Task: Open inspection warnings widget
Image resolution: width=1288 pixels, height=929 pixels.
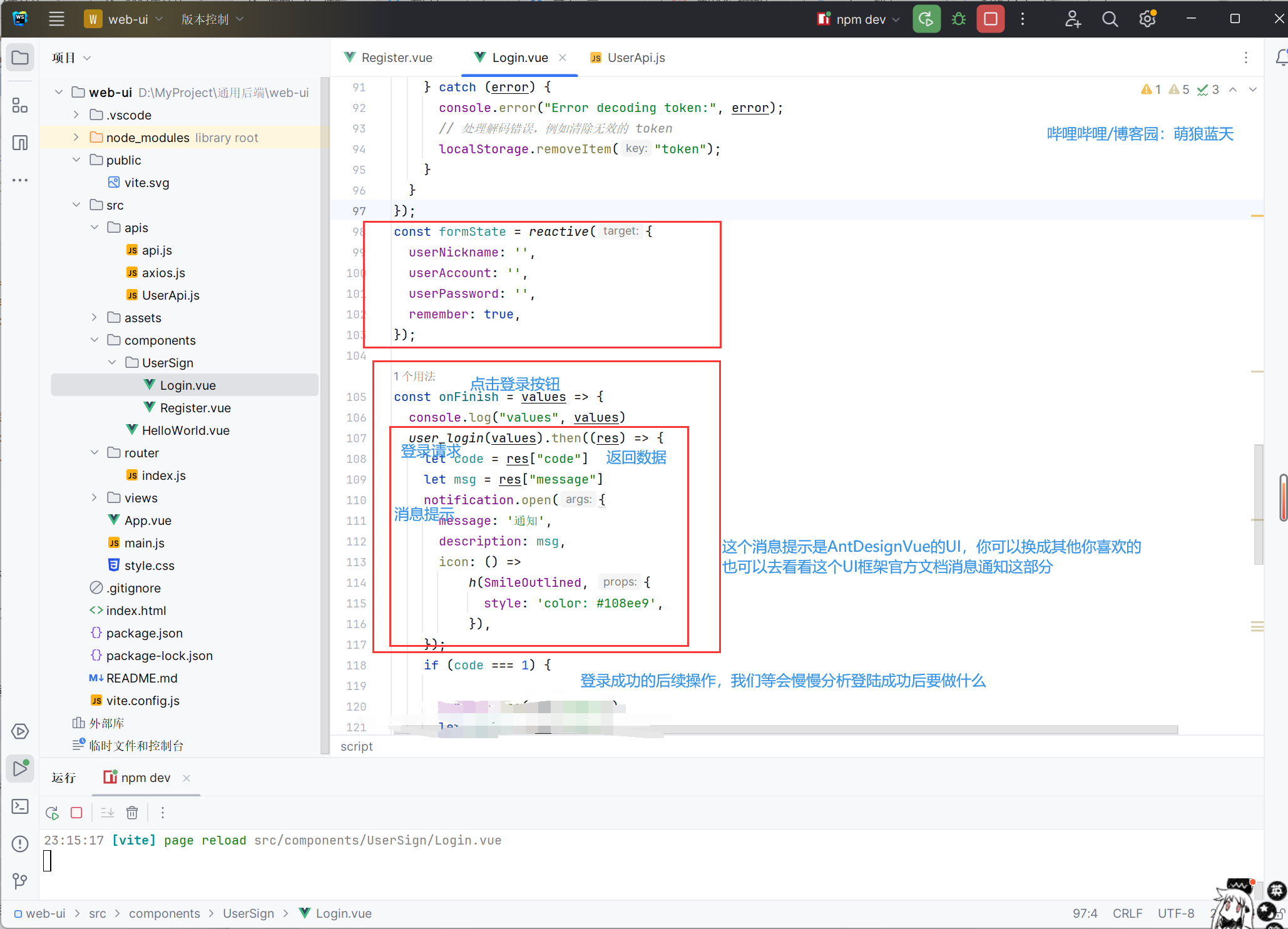Action: 1180,89
